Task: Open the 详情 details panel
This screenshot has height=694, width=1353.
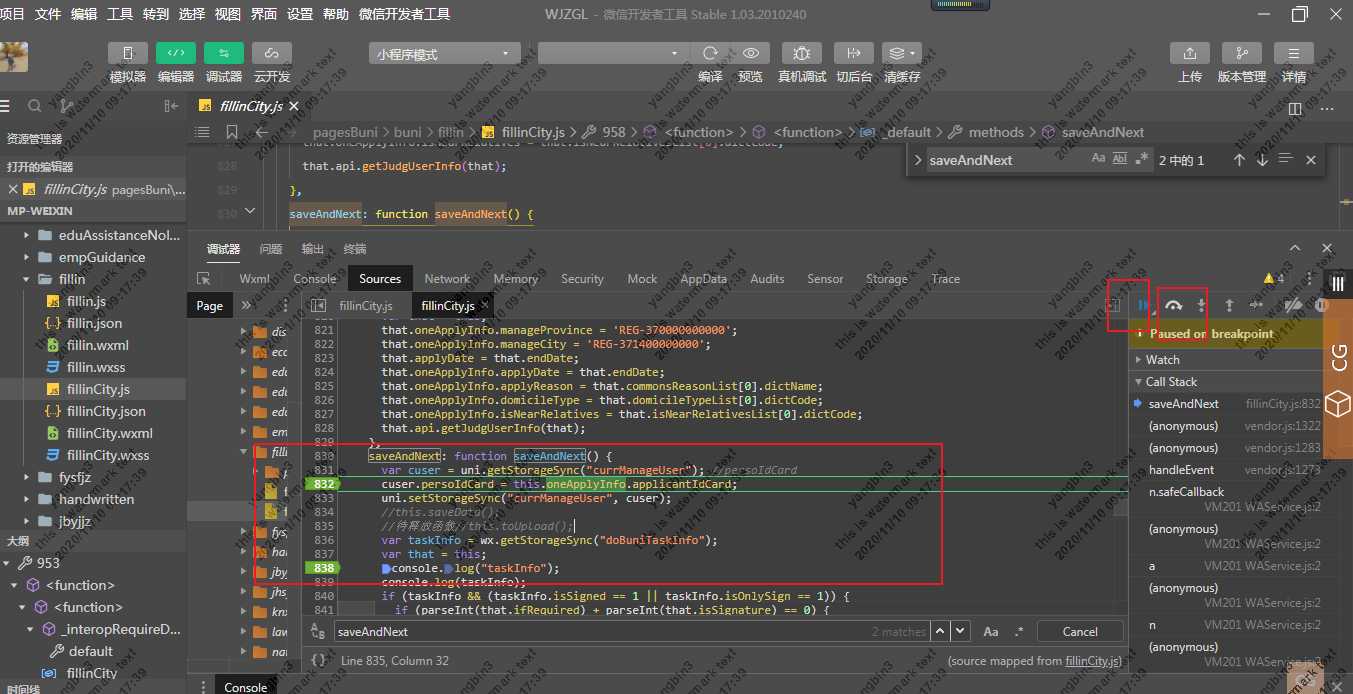Action: (x=1294, y=54)
